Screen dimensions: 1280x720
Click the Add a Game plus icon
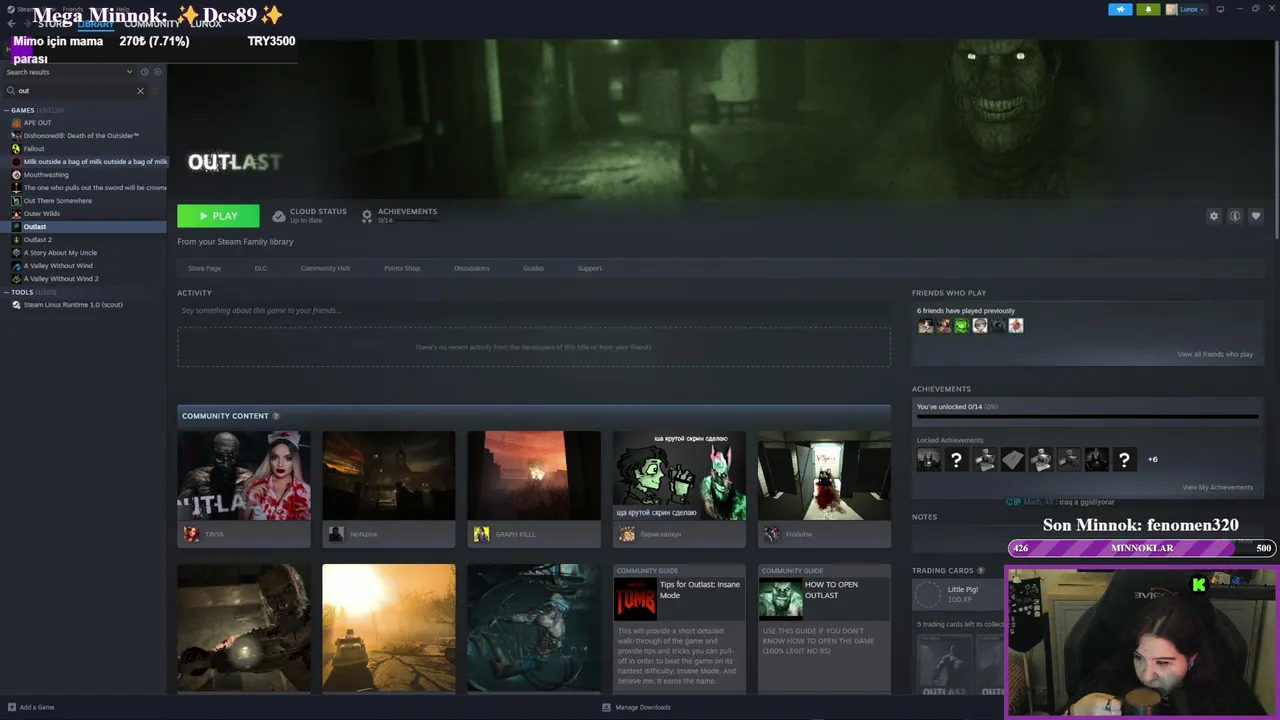10,707
